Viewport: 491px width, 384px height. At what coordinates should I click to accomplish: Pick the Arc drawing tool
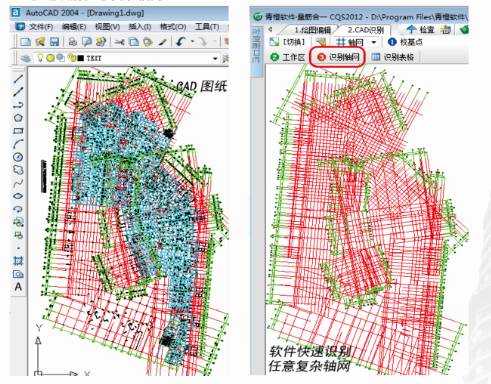[18, 144]
